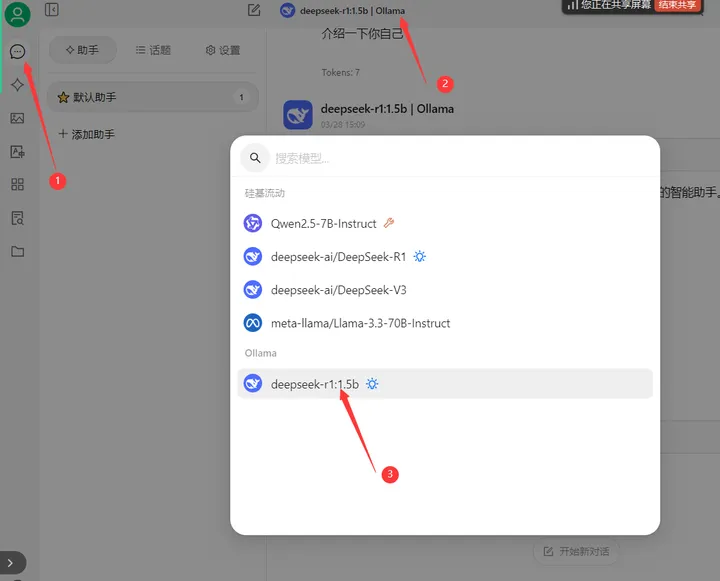Click the Qwen model logo icon
The height and width of the screenshot is (581, 720).
pyautogui.click(x=253, y=223)
